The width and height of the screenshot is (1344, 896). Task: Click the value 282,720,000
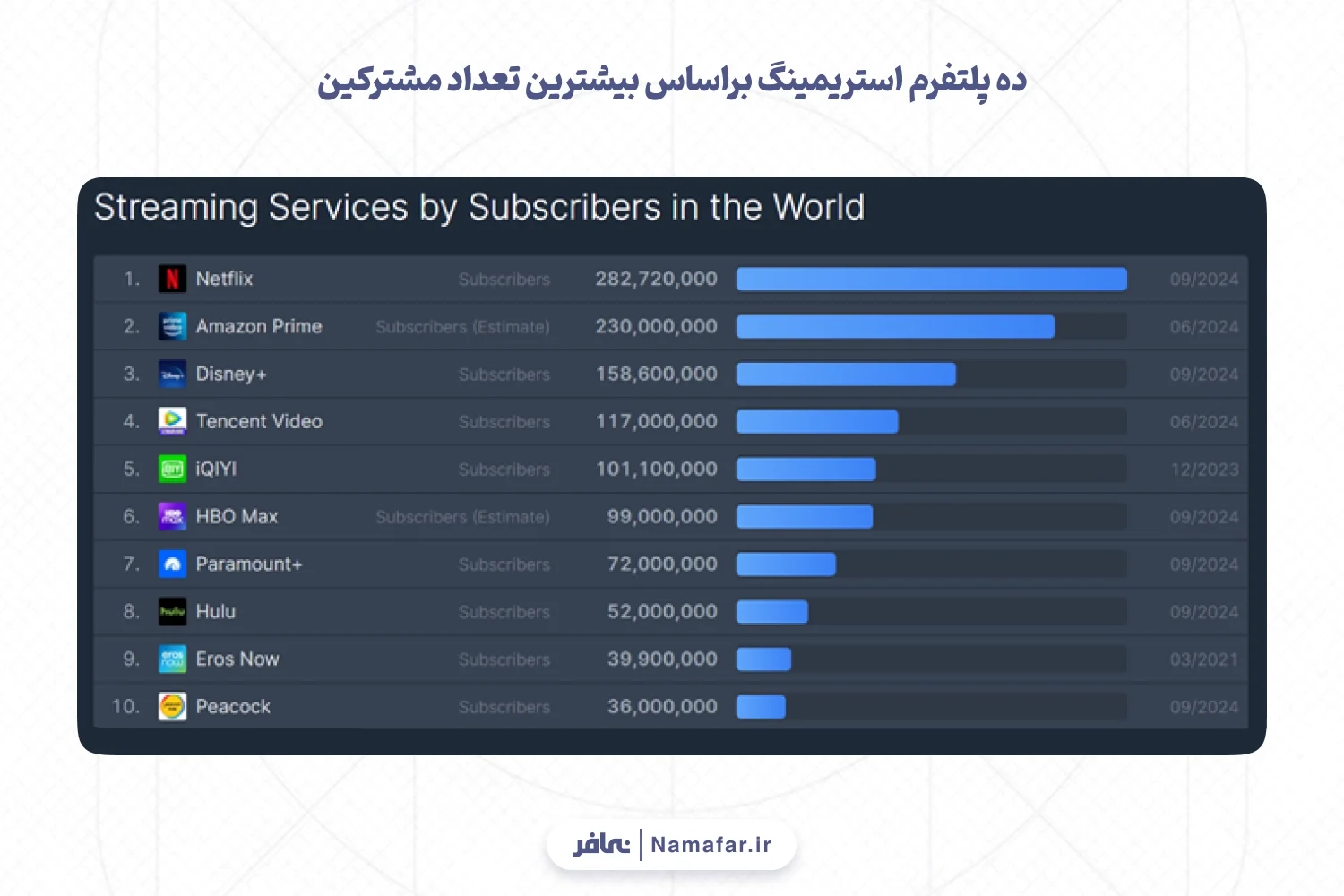coord(657,279)
